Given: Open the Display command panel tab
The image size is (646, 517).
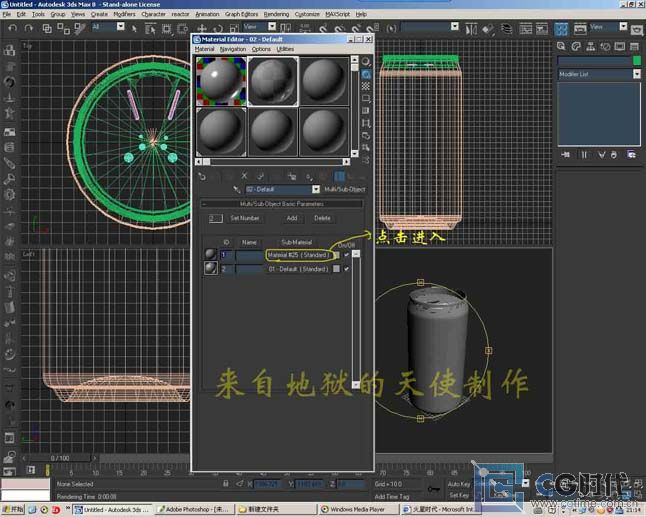Looking at the screenshot, I should 620,46.
